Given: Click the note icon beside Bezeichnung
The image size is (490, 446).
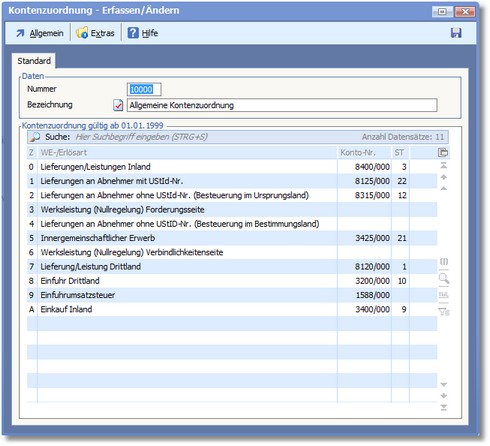Looking at the screenshot, I should click(118, 105).
